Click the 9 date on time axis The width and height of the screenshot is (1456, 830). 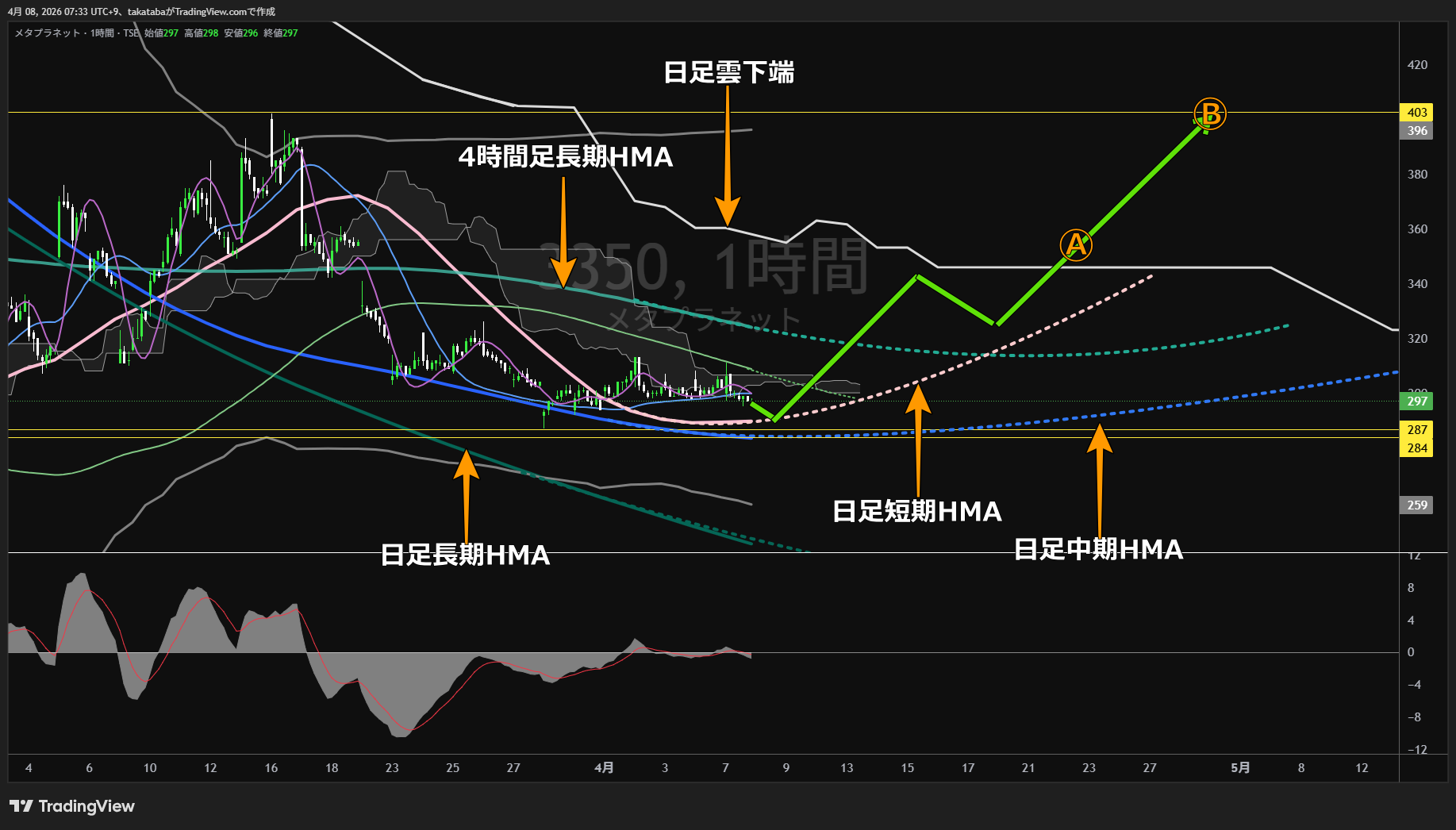(x=786, y=768)
